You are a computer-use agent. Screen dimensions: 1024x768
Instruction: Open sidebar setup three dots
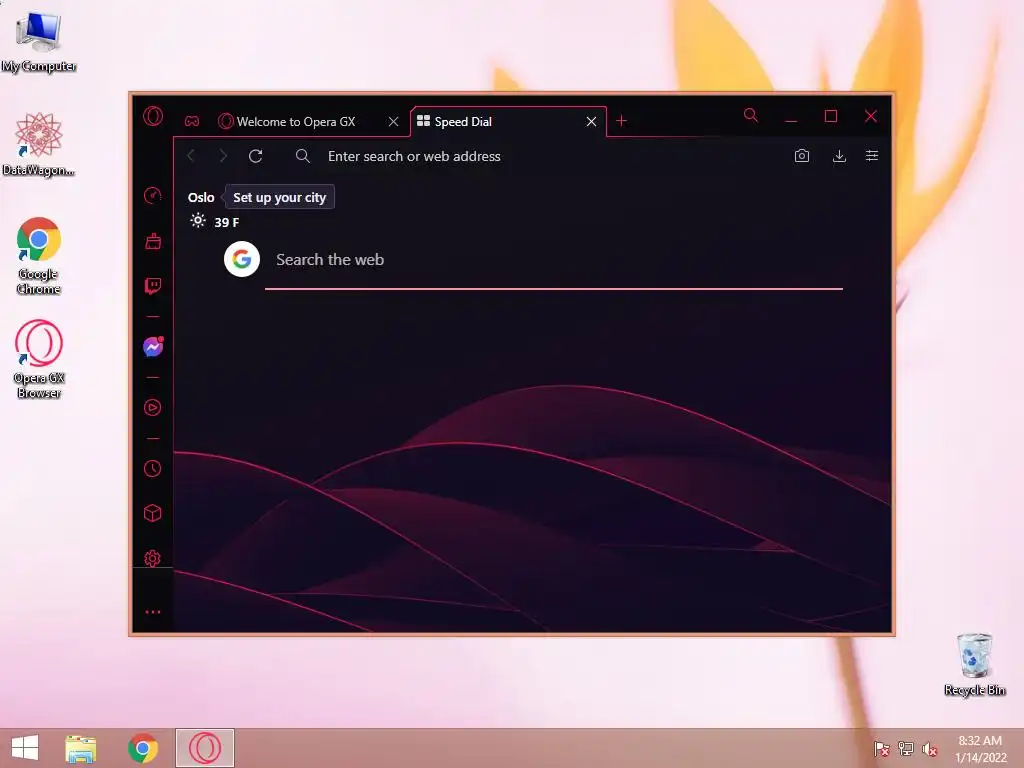pyautogui.click(x=153, y=612)
